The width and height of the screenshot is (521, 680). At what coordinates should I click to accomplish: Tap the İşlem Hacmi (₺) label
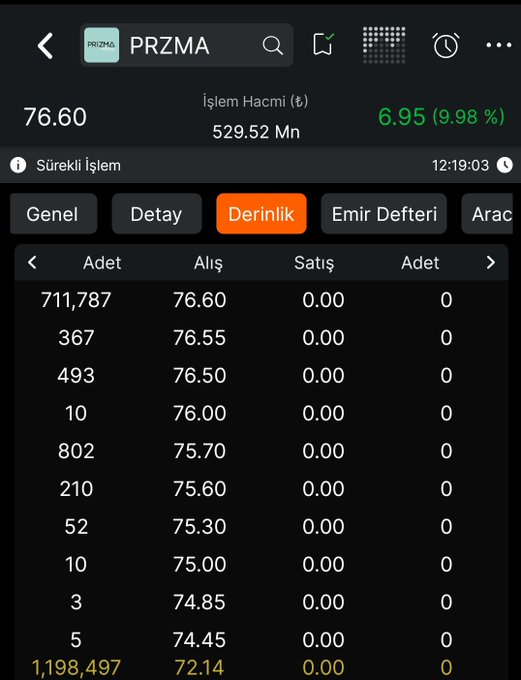(256, 101)
